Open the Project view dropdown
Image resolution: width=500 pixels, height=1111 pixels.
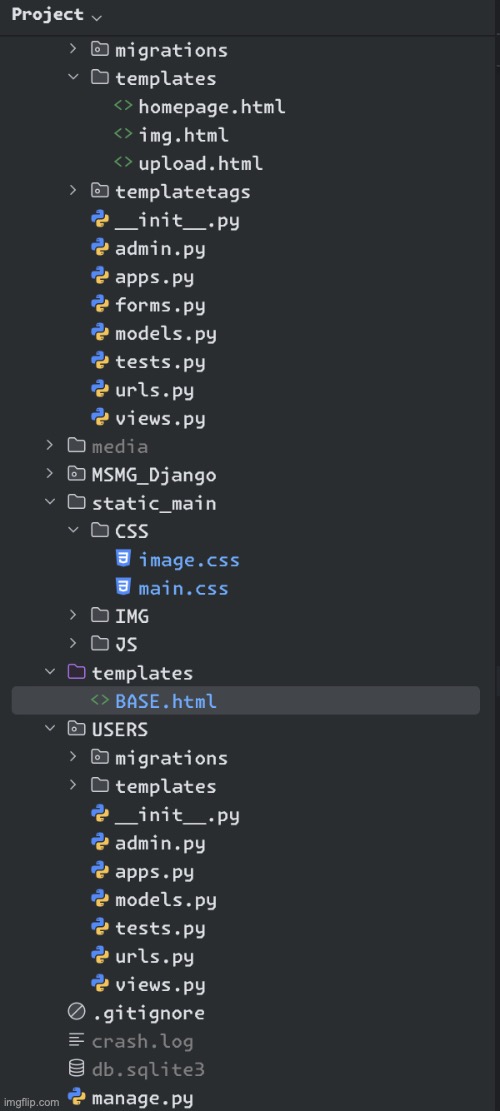click(57, 15)
